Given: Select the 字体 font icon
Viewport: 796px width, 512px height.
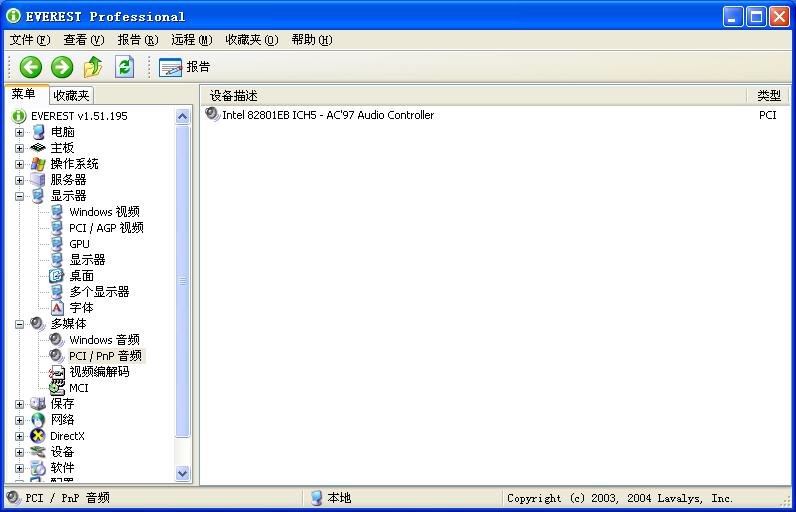Looking at the screenshot, I should click(x=57, y=308).
